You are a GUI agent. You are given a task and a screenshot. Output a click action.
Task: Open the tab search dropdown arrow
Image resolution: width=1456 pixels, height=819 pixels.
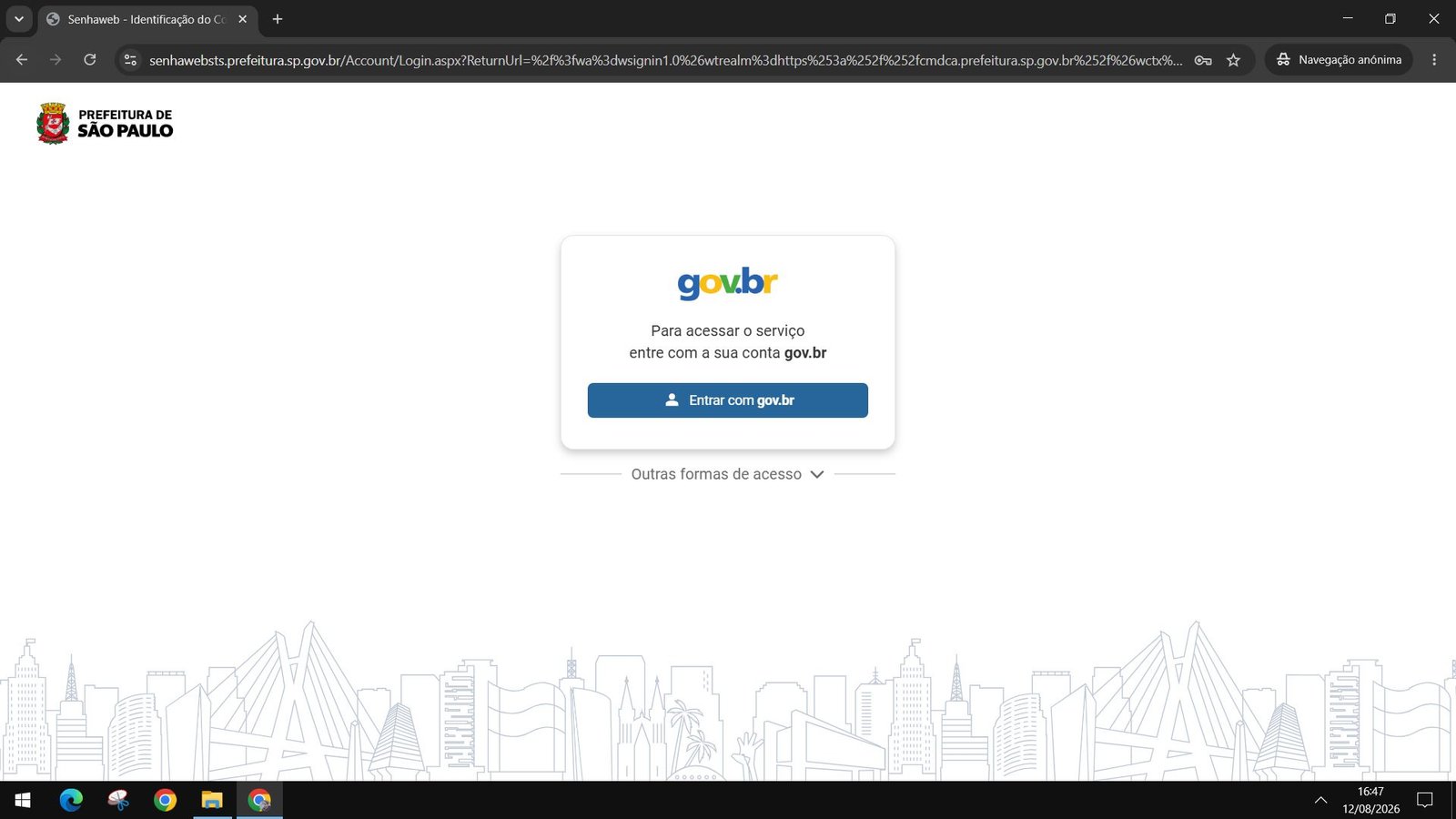click(18, 19)
